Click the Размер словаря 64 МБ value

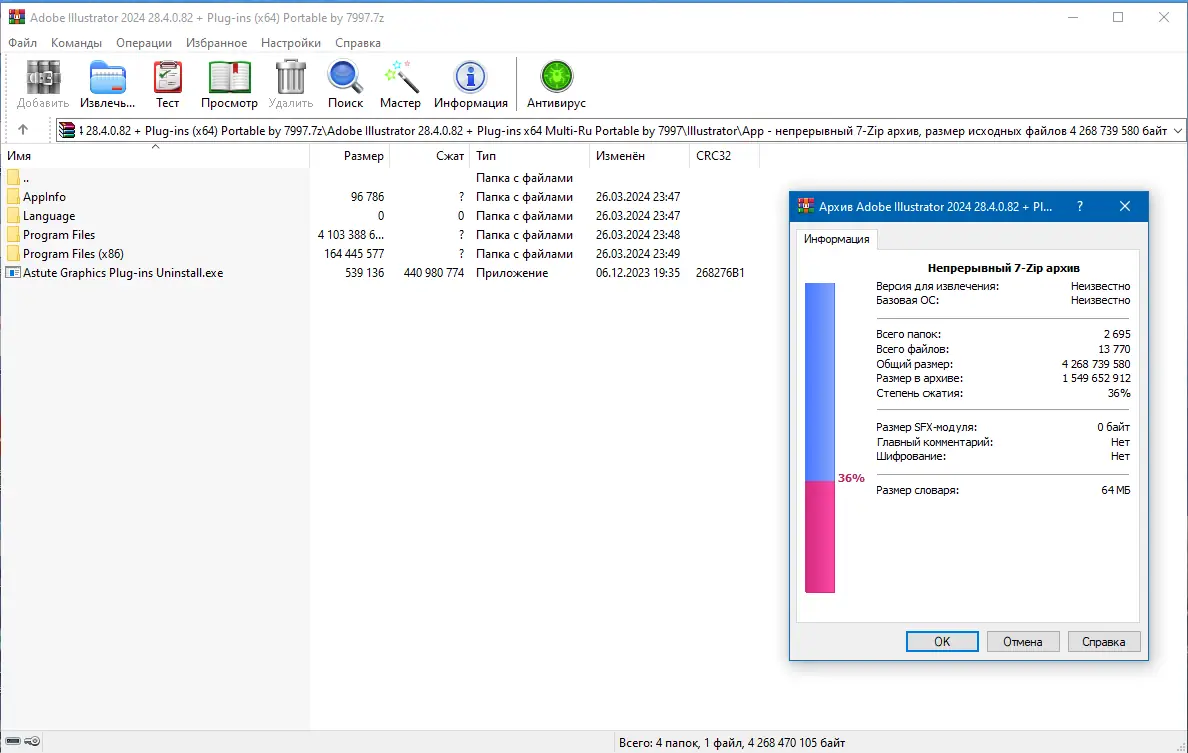[x=1115, y=490]
